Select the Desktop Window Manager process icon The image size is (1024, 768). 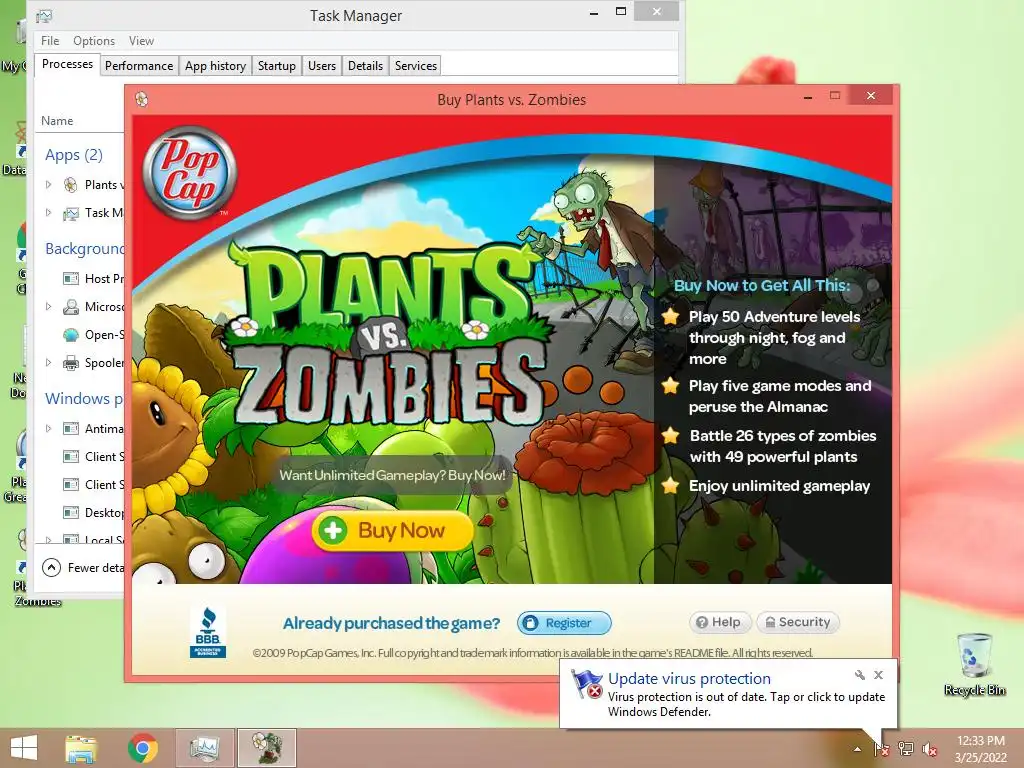click(71, 513)
